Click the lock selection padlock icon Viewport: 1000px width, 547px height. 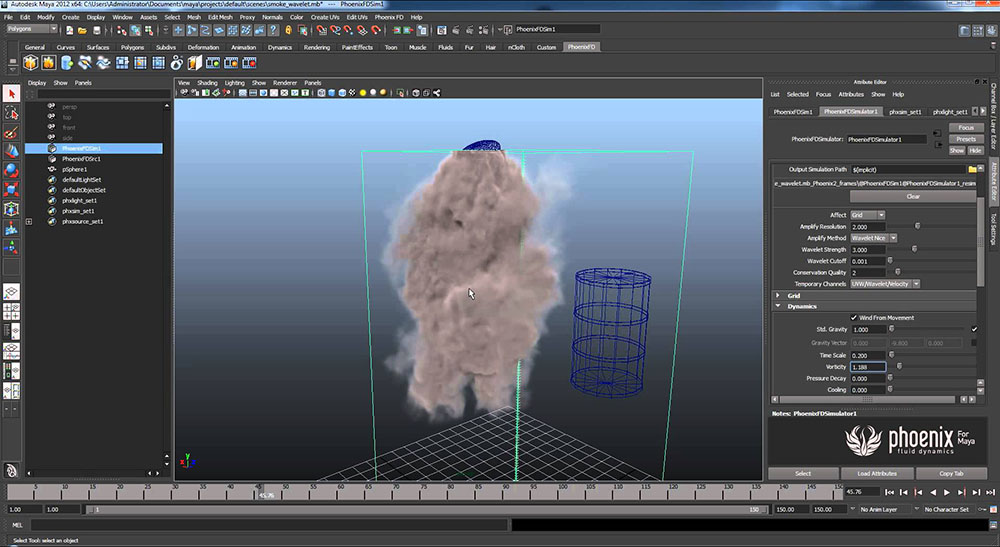pos(288,30)
